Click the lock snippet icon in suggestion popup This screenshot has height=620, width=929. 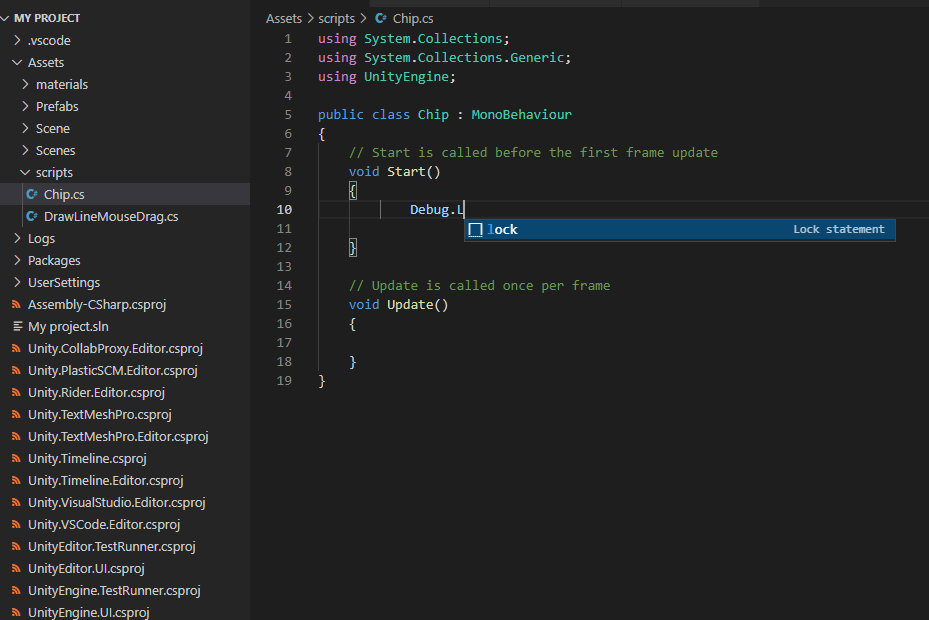pos(475,229)
